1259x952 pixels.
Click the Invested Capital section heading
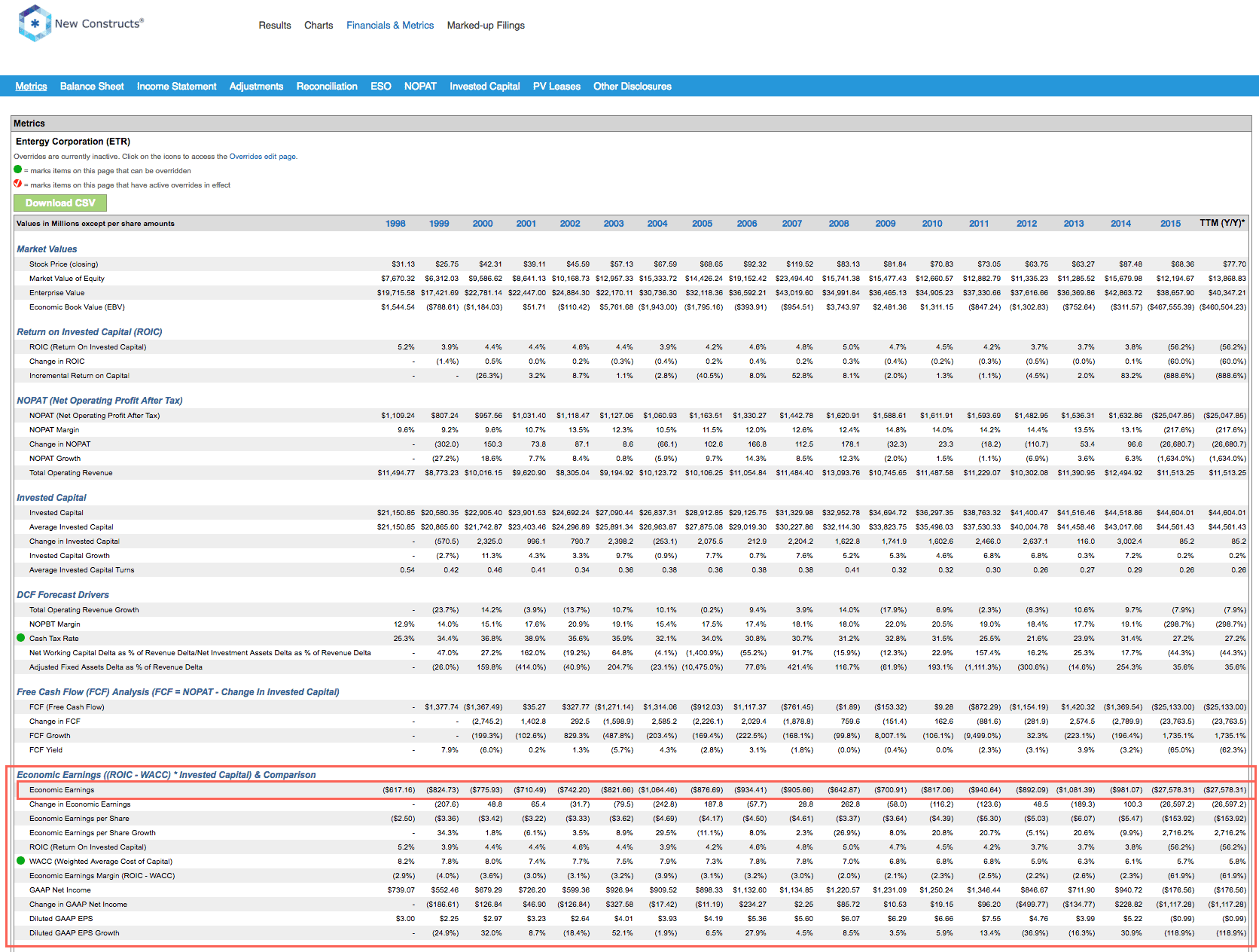(51, 498)
